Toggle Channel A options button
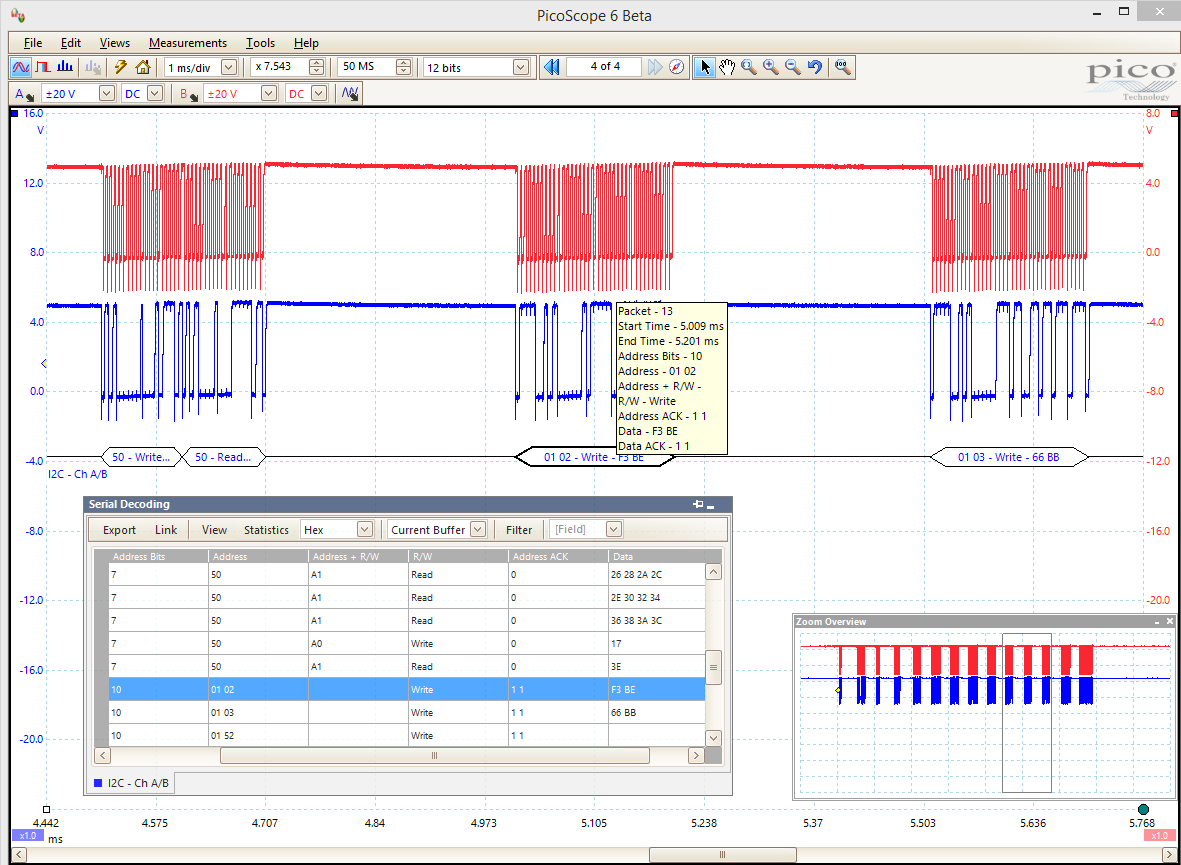The width and height of the screenshot is (1181, 865). (x=24, y=93)
